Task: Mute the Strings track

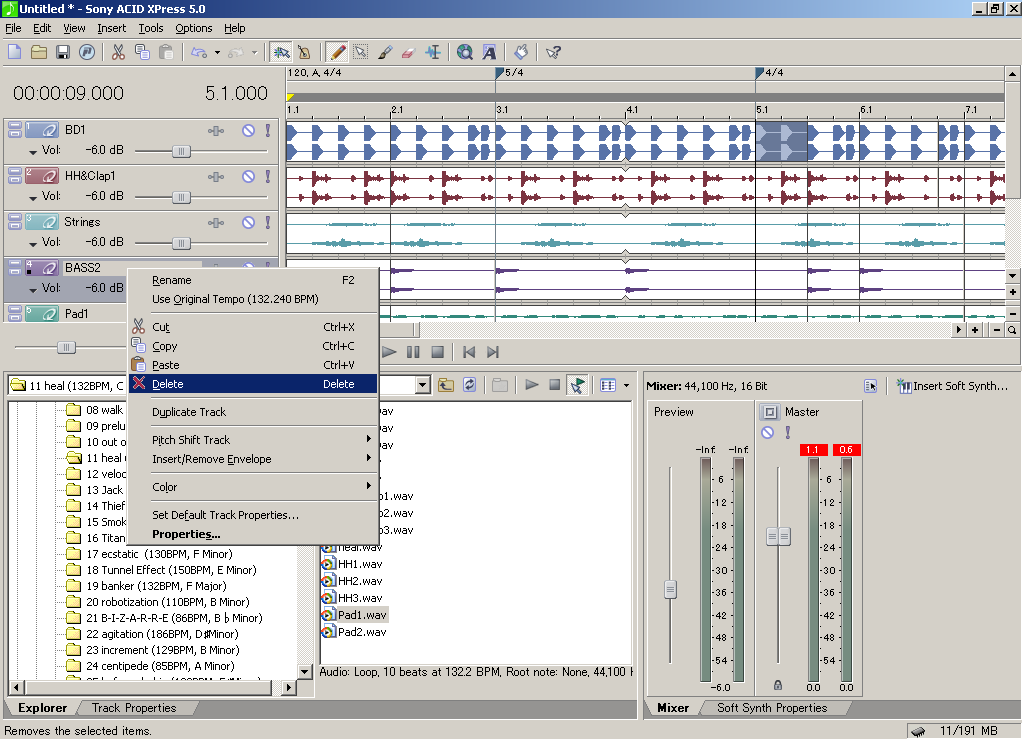Action: [248, 223]
